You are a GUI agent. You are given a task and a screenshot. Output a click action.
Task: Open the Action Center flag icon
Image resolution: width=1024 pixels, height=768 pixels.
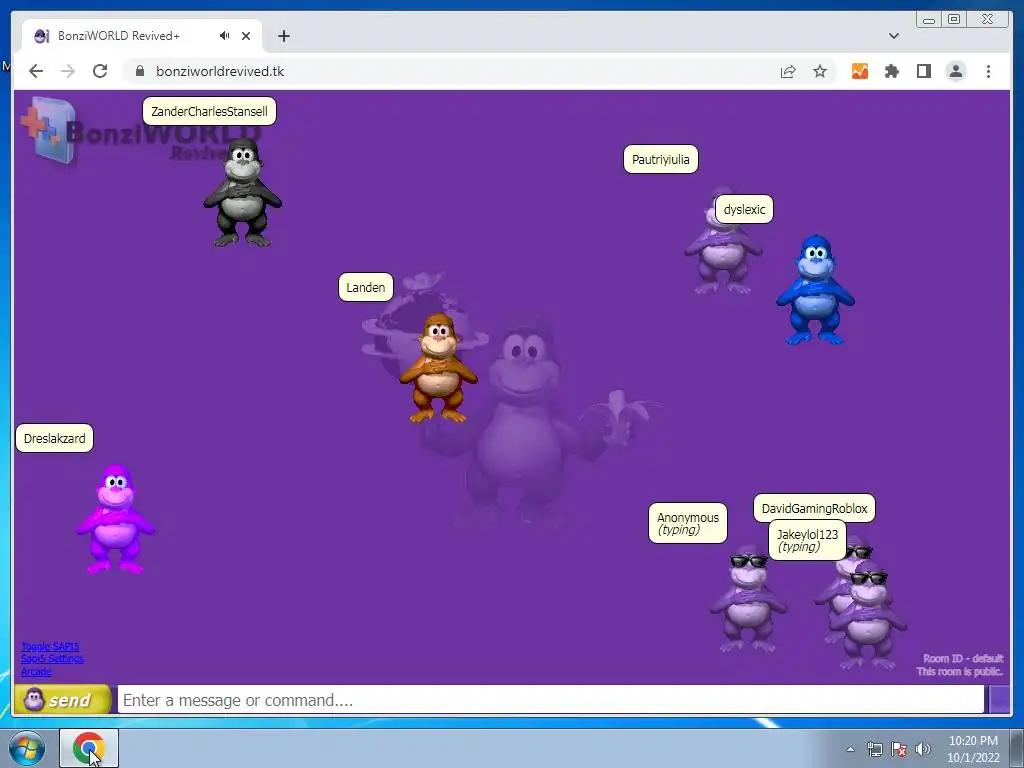[x=899, y=749]
